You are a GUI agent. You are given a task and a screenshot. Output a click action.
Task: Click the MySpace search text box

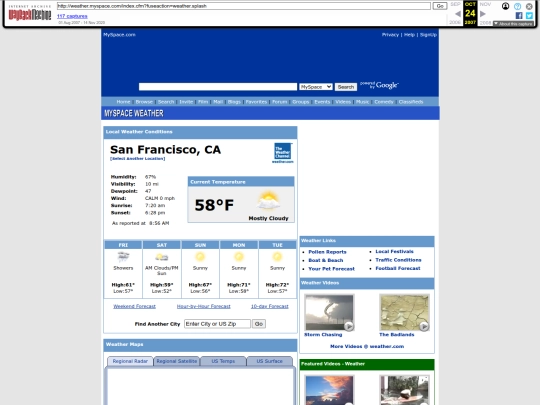[218, 87]
